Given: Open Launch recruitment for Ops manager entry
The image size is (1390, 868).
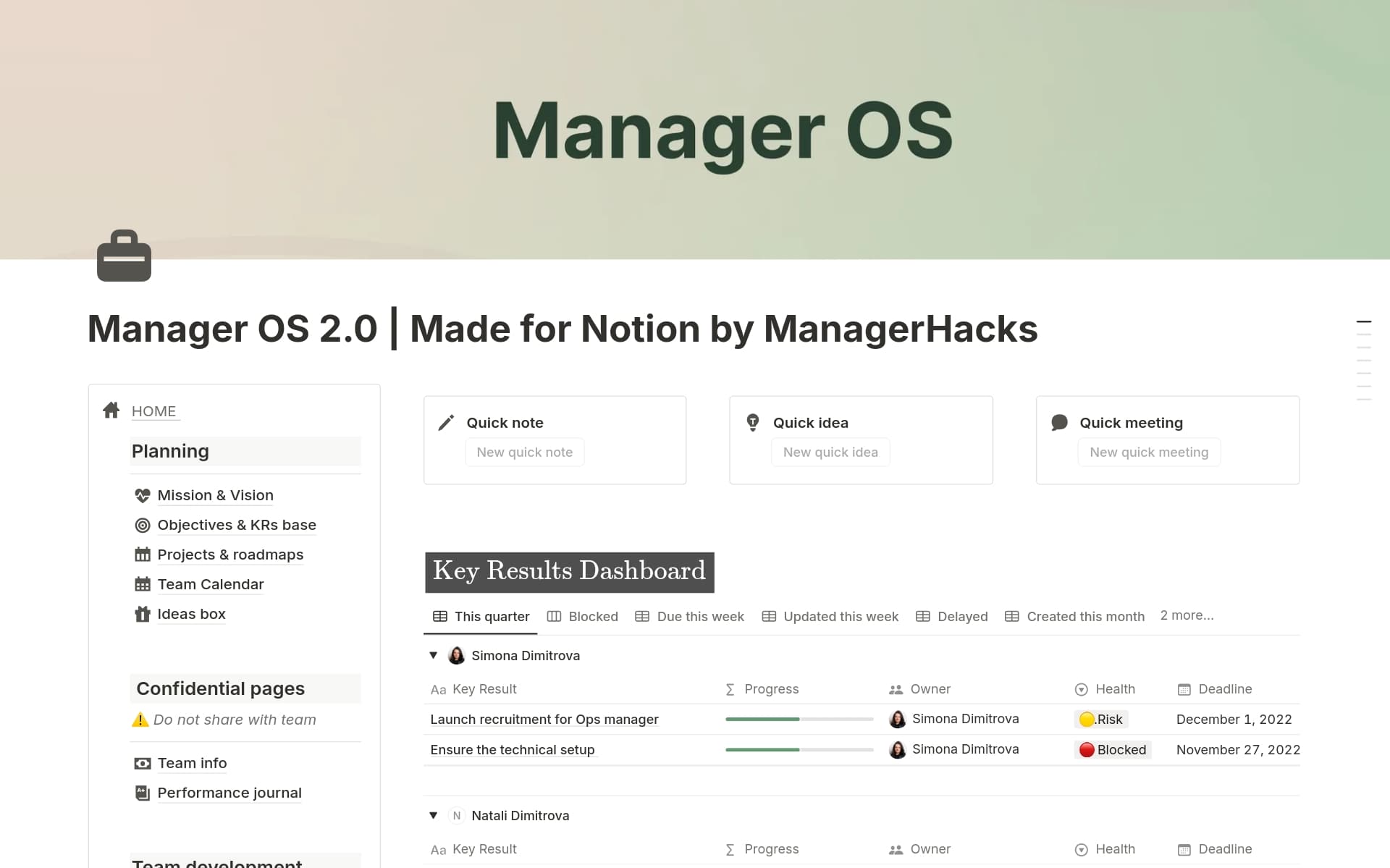Looking at the screenshot, I should click(544, 719).
